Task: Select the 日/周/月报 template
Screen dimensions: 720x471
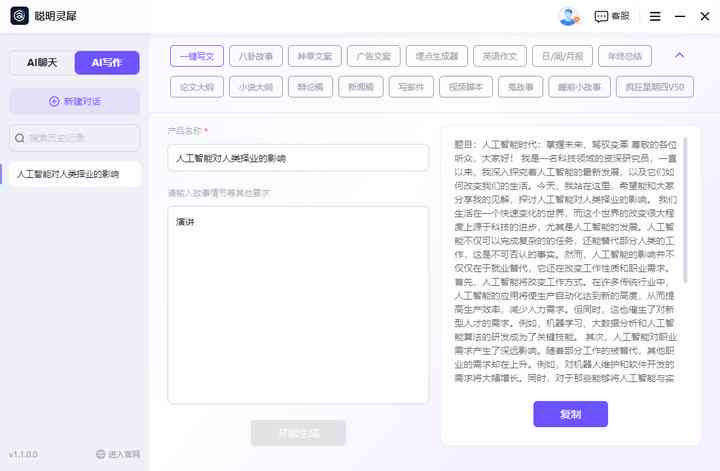Action: click(x=562, y=56)
